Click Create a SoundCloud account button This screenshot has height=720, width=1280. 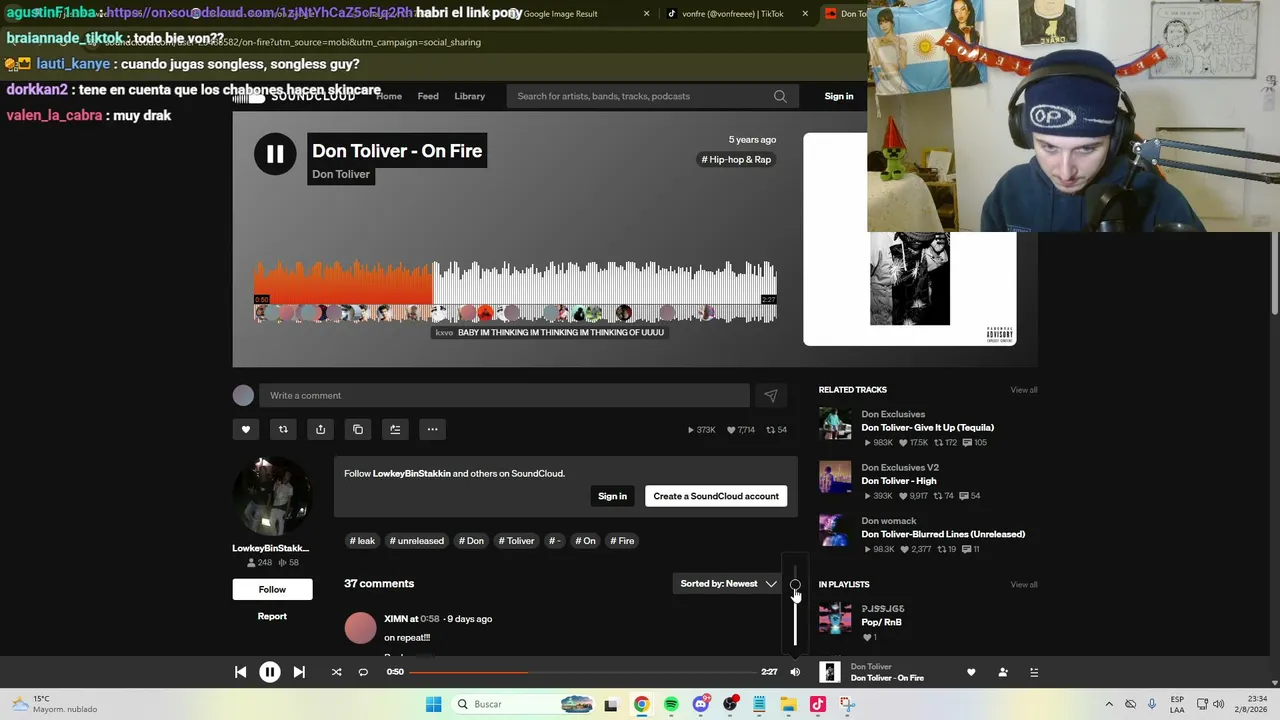(716, 496)
